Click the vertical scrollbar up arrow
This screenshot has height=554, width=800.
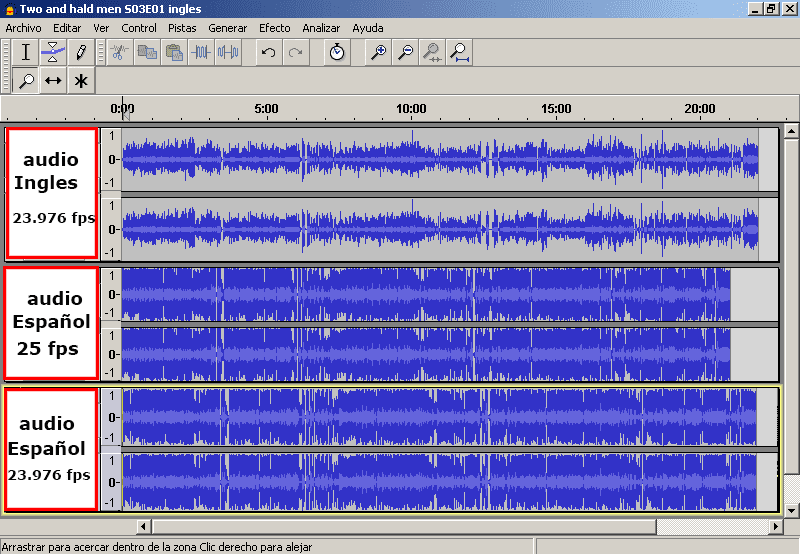click(x=791, y=132)
